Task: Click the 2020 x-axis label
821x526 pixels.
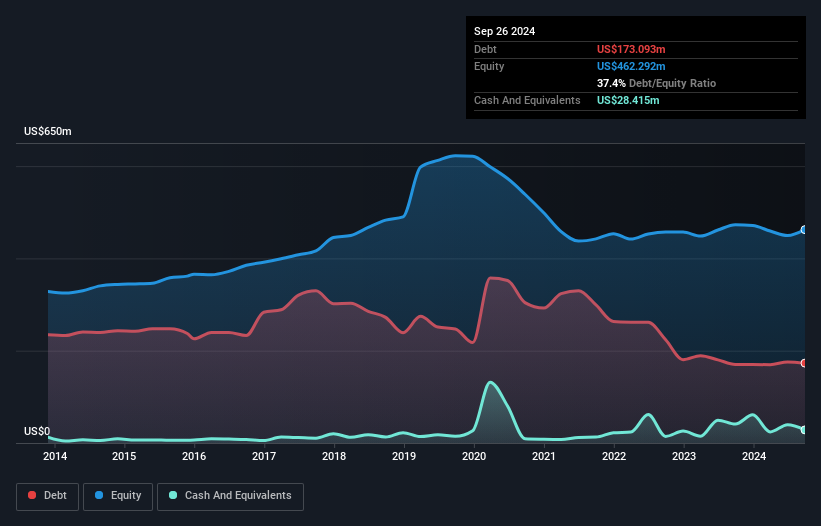Action: 474,456
